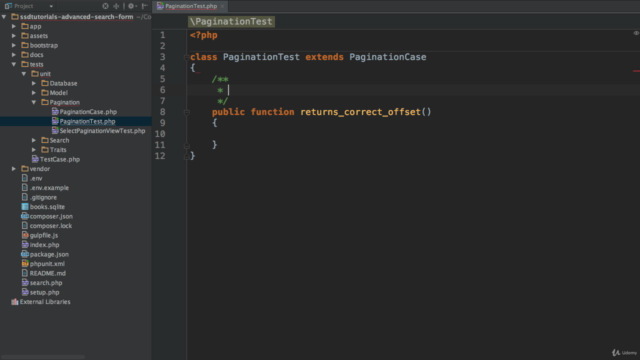Click the setup.php file icon
640x360 pixels.
point(25,292)
